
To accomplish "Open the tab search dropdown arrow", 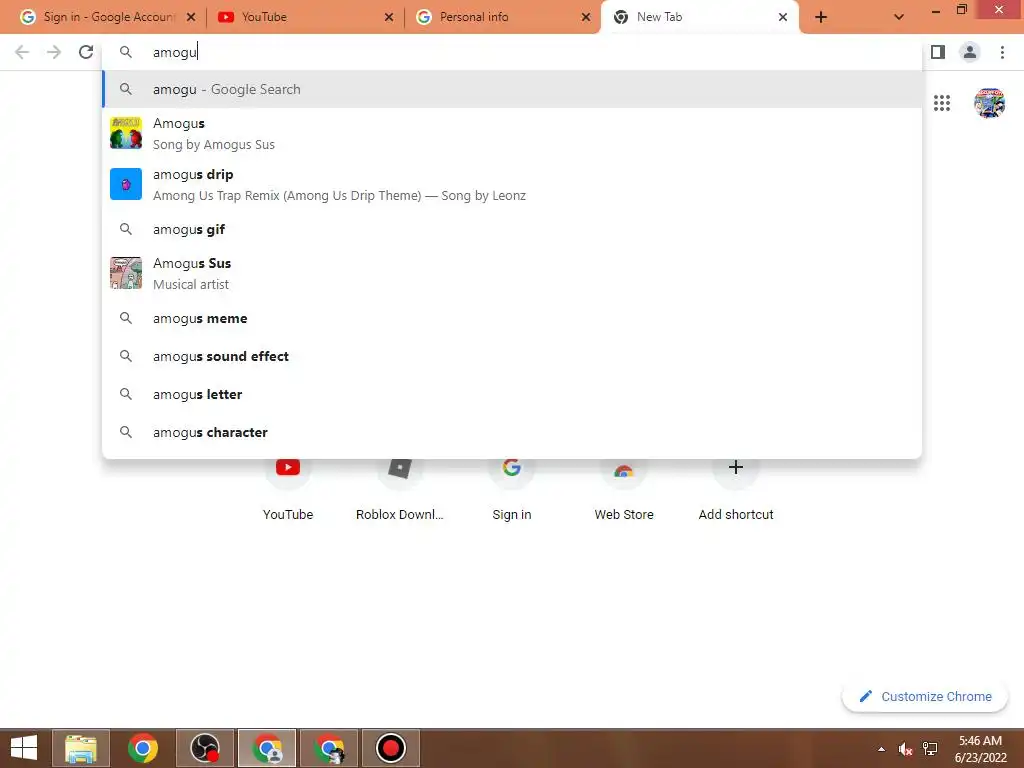I will pos(899,17).
